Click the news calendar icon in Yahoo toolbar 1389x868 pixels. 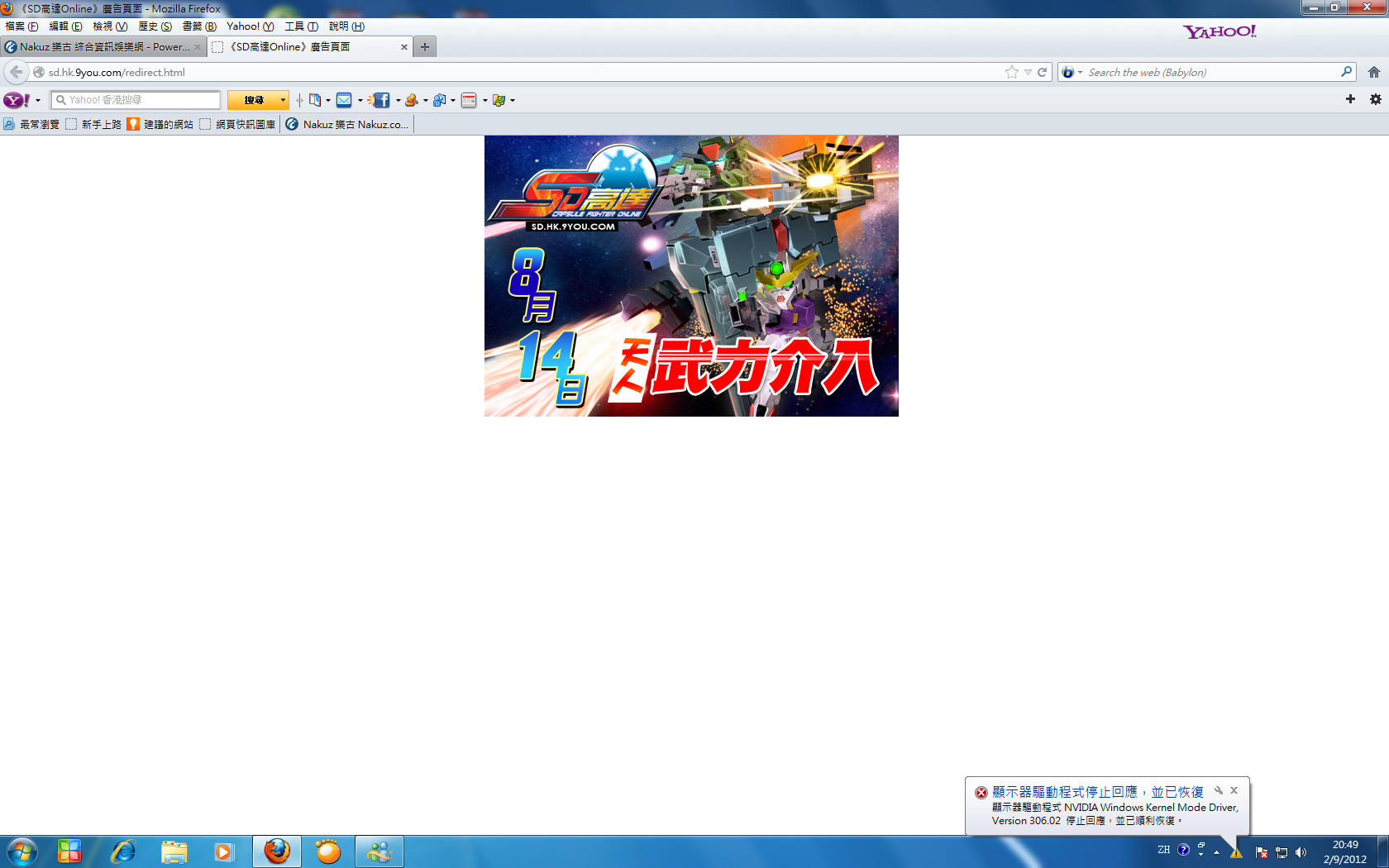(469, 100)
